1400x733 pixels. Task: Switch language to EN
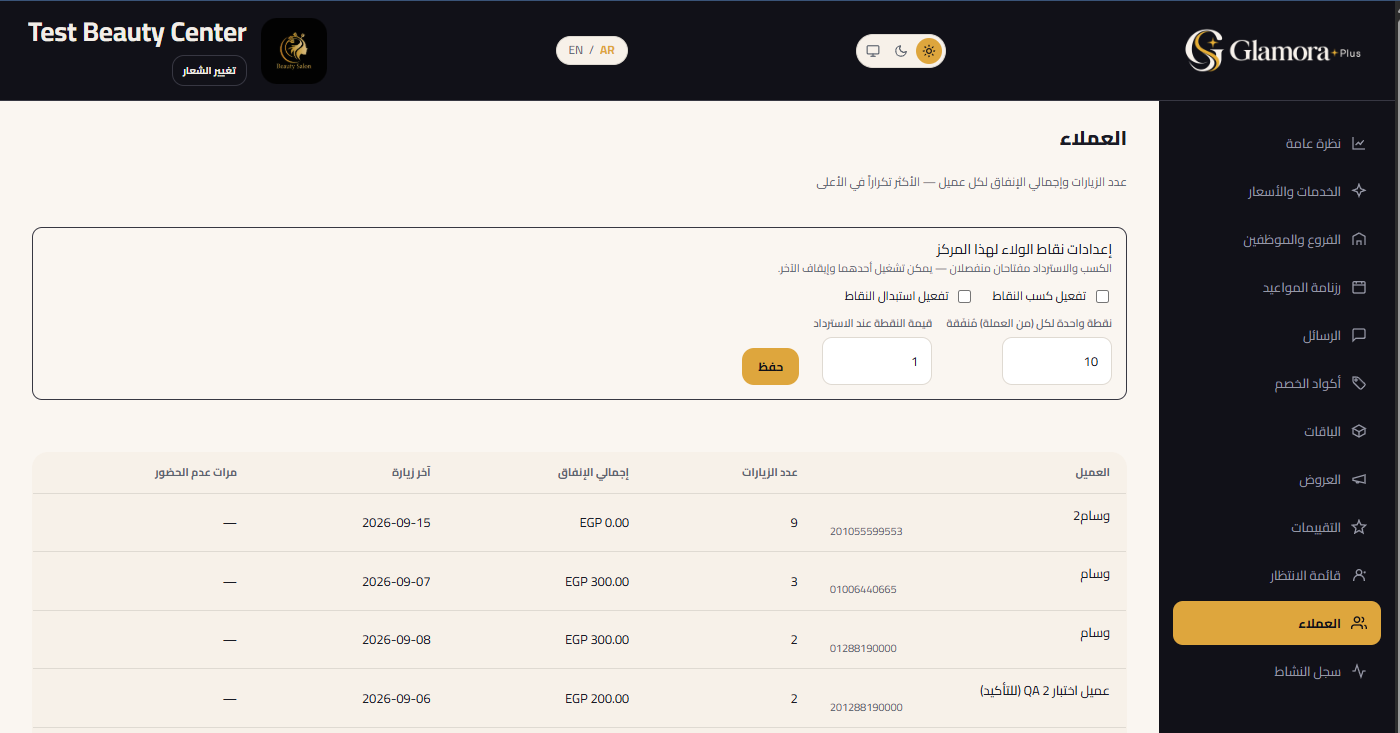click(576, 51)
